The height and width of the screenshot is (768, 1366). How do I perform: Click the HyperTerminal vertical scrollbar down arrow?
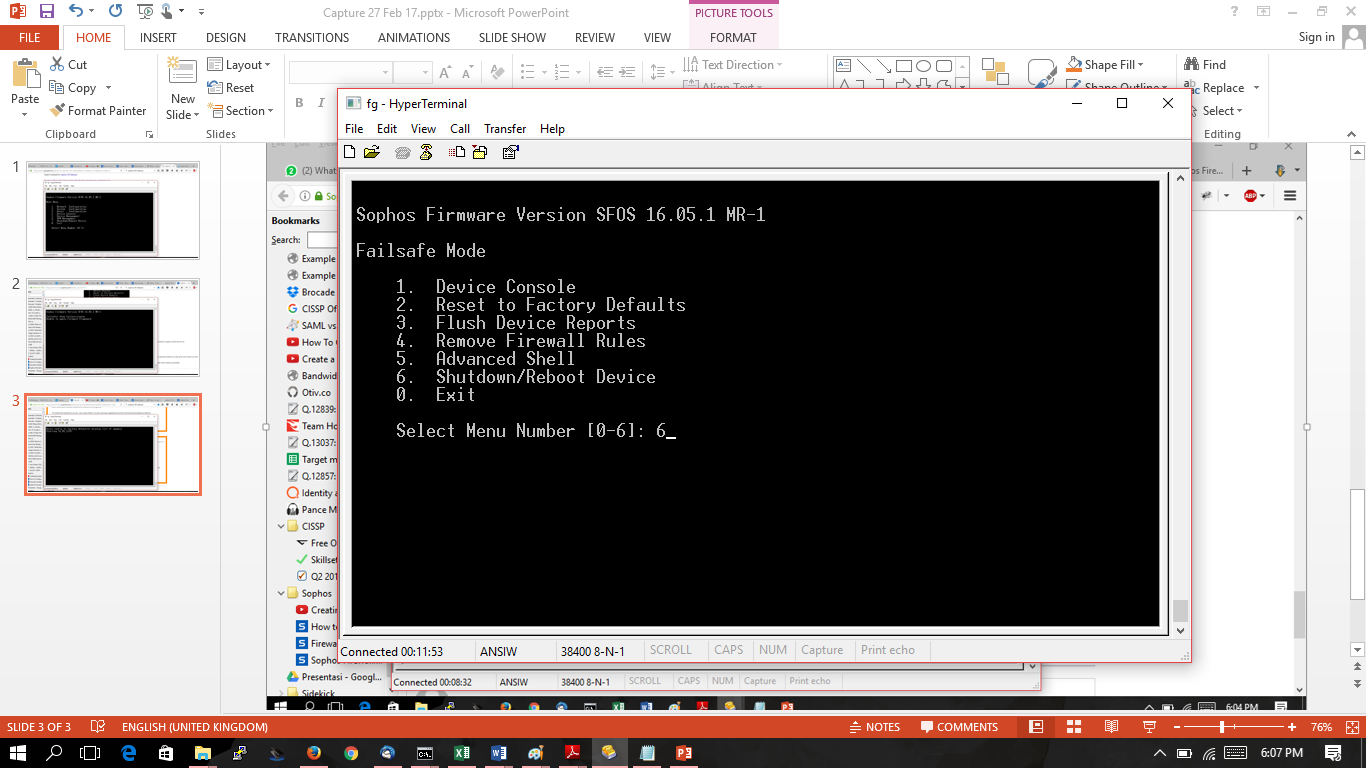(x=1180, y=630)
